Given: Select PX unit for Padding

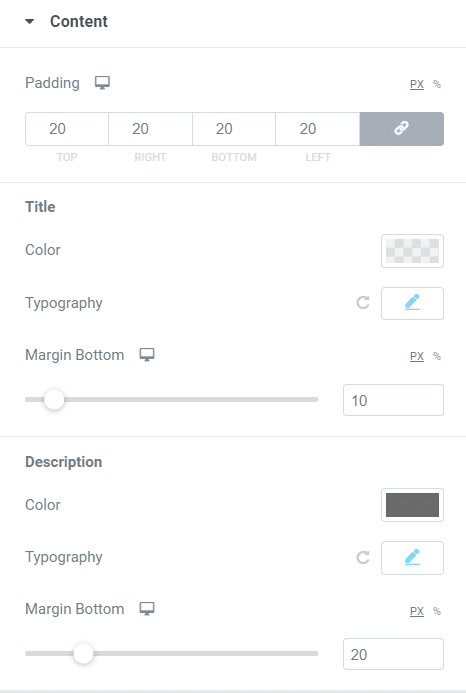Looking at the screenshot, I should point(416,84).
